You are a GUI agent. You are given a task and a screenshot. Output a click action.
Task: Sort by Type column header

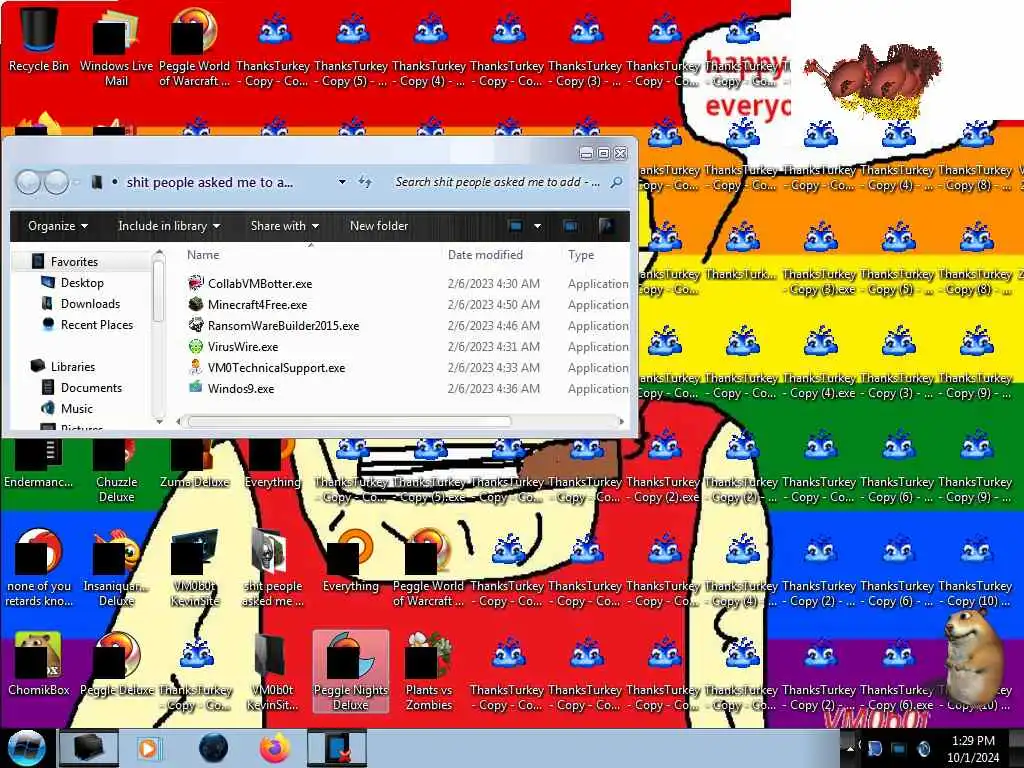click(581, 255)
